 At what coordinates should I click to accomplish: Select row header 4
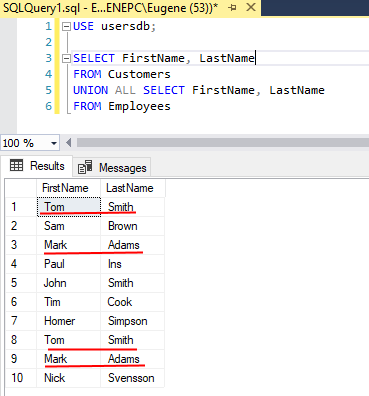(x=21, y=264)
